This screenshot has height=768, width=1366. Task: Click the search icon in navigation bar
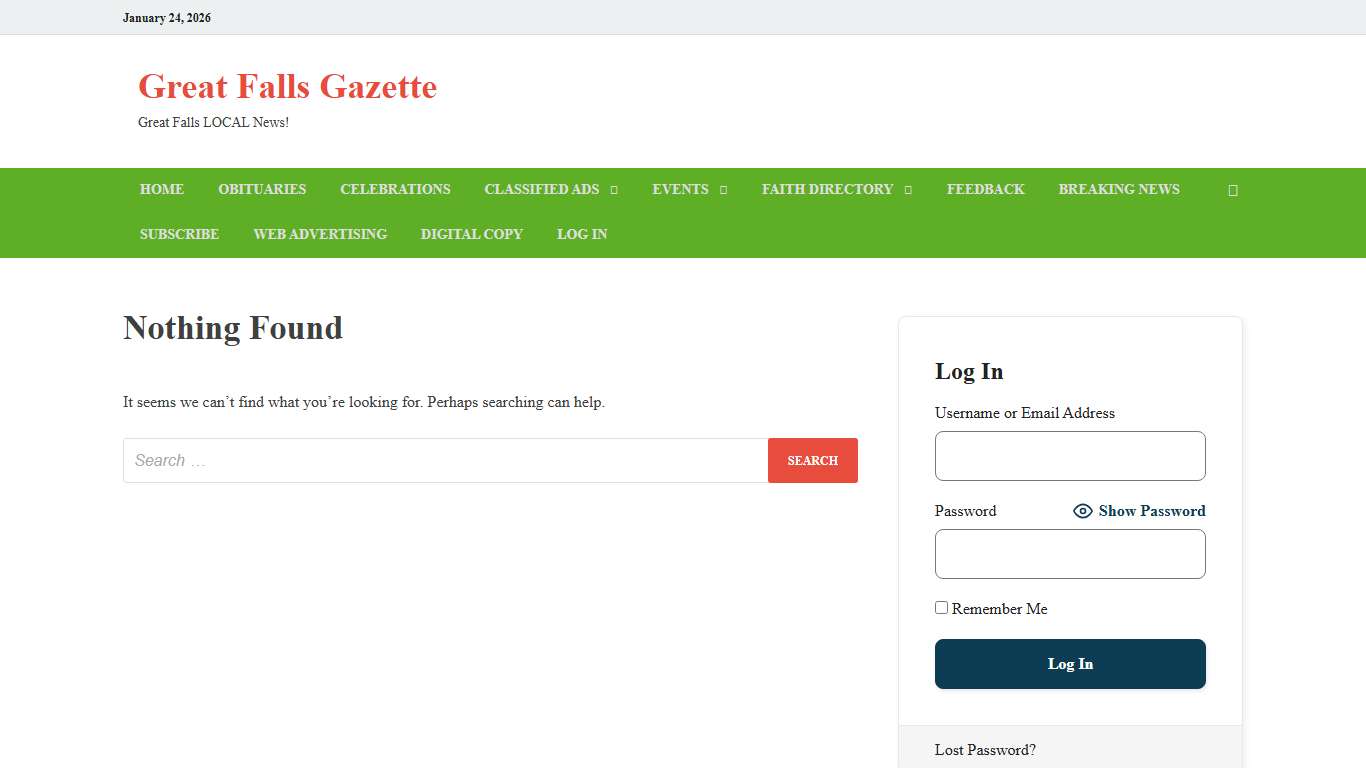coord(1232,190)
